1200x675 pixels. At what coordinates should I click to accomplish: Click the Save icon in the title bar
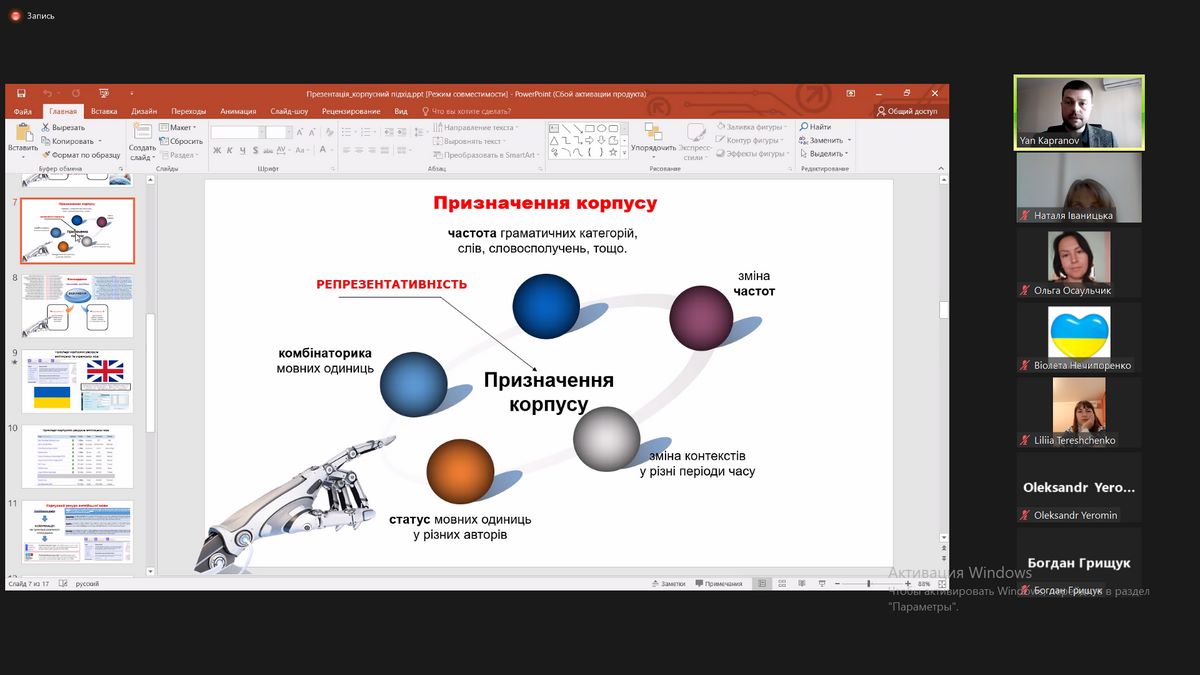pos(20,93)
